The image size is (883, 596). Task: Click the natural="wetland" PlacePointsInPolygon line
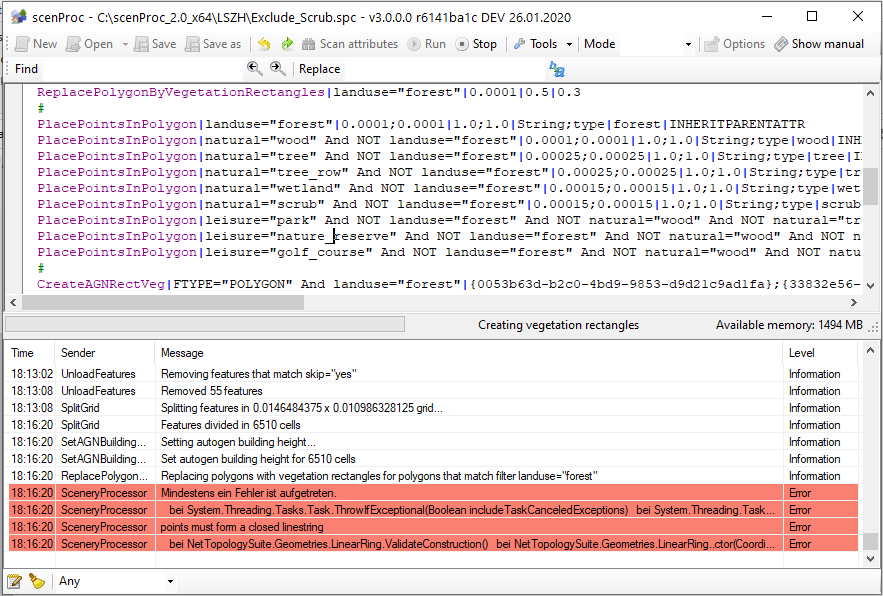coord(449,188)
